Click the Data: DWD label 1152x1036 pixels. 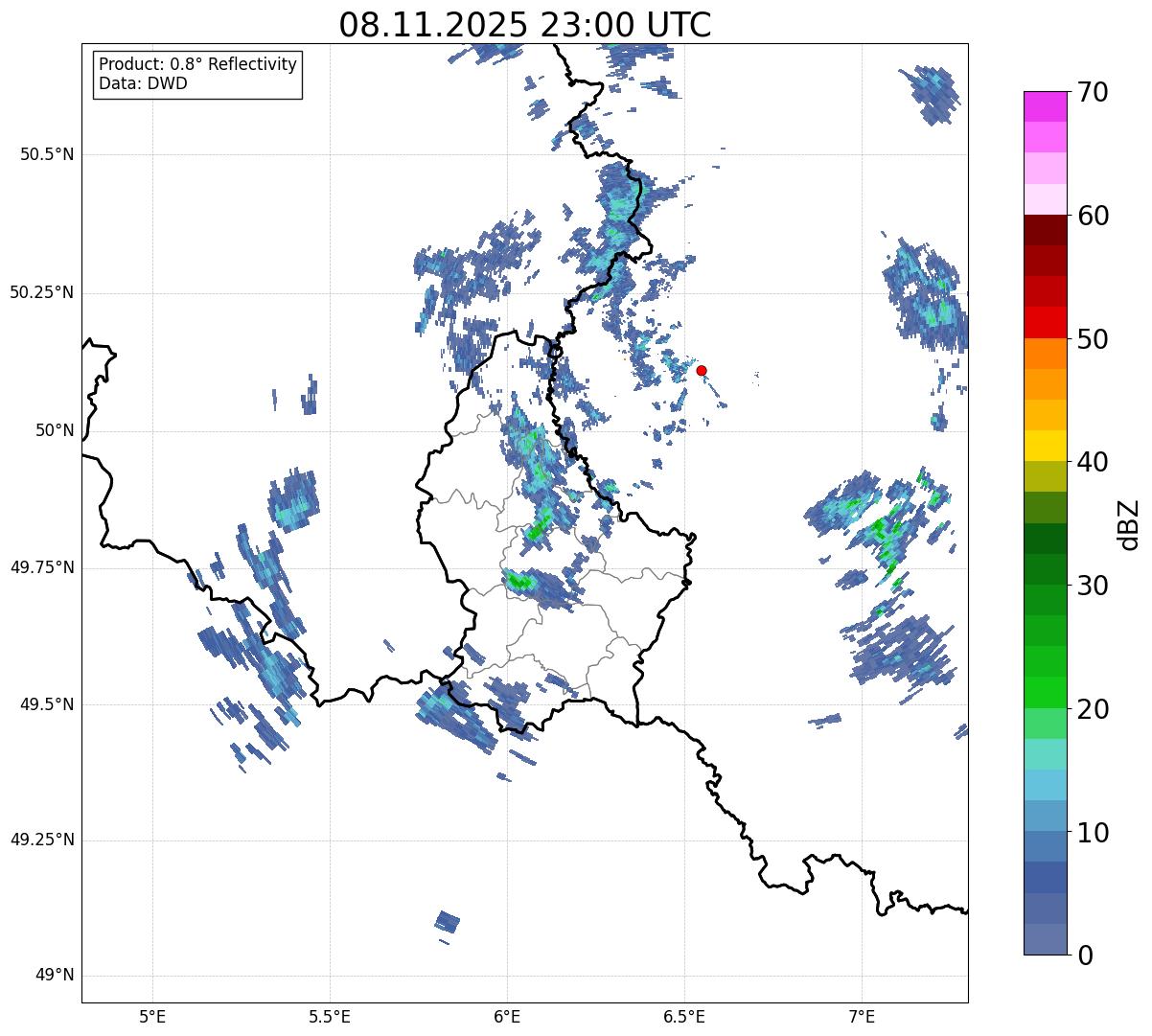click(143, 83)
